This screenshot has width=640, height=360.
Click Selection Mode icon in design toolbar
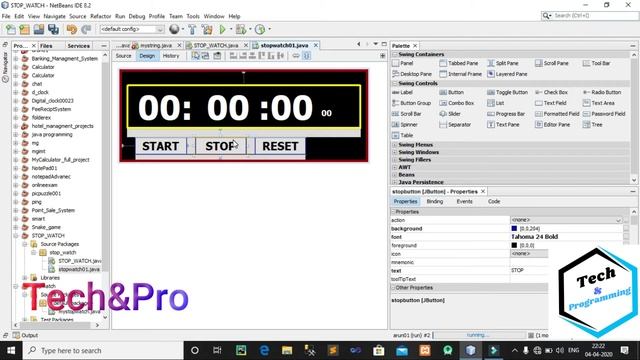point(196,56)
